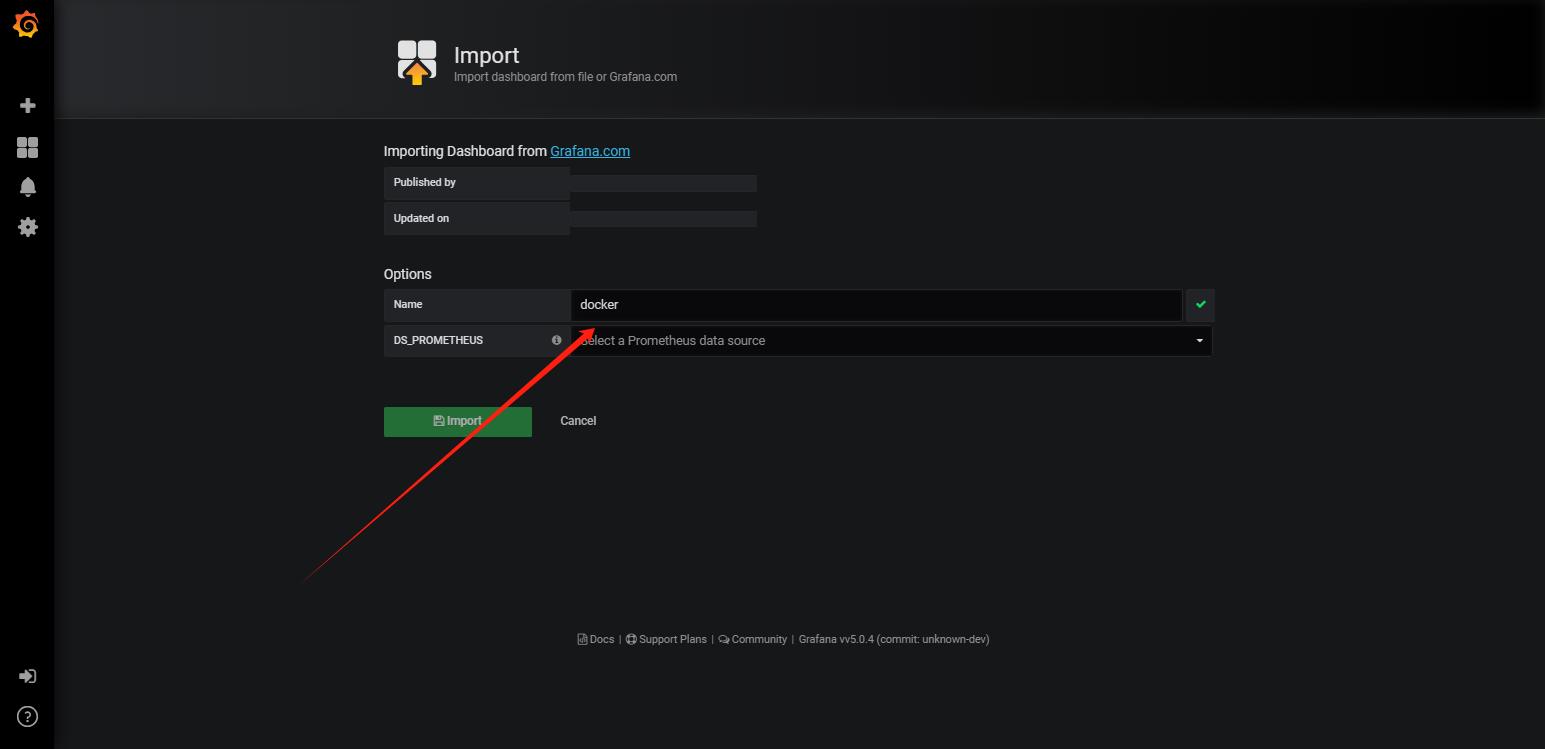Open the Create plus menu in sidebar
This screenshot has height=749, width=1545.
click(28, 106)
